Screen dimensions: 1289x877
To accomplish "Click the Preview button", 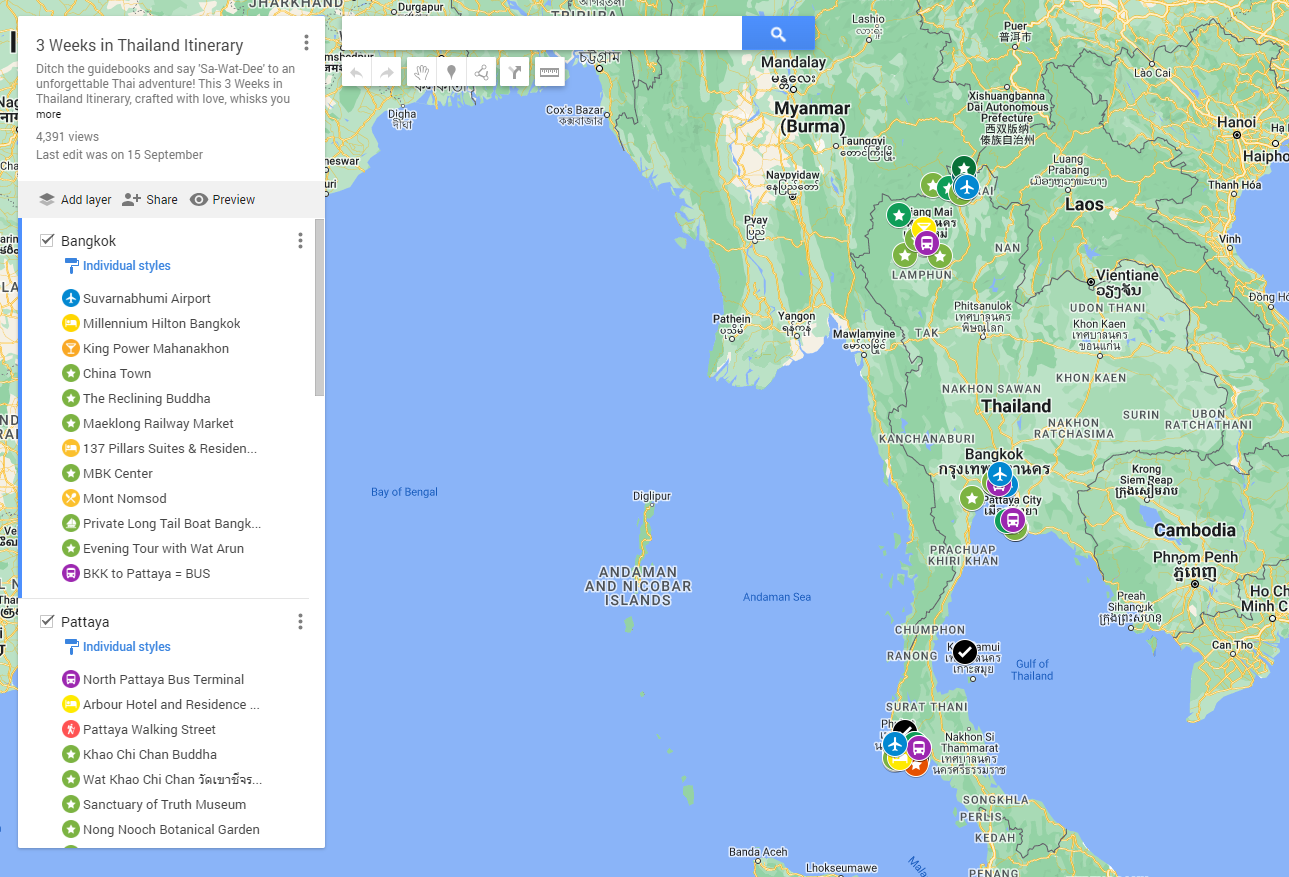I will (222, 199).
